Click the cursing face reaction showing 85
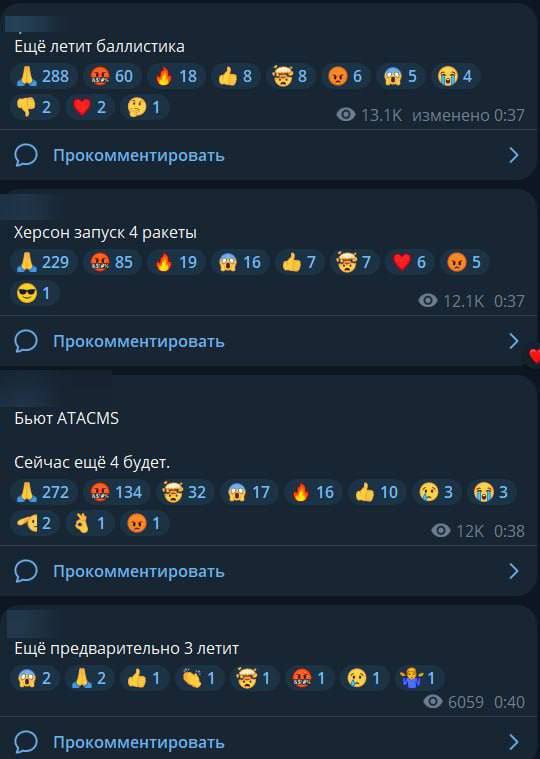The height and width of the screenshot is (759, 540). pos(112,262)
